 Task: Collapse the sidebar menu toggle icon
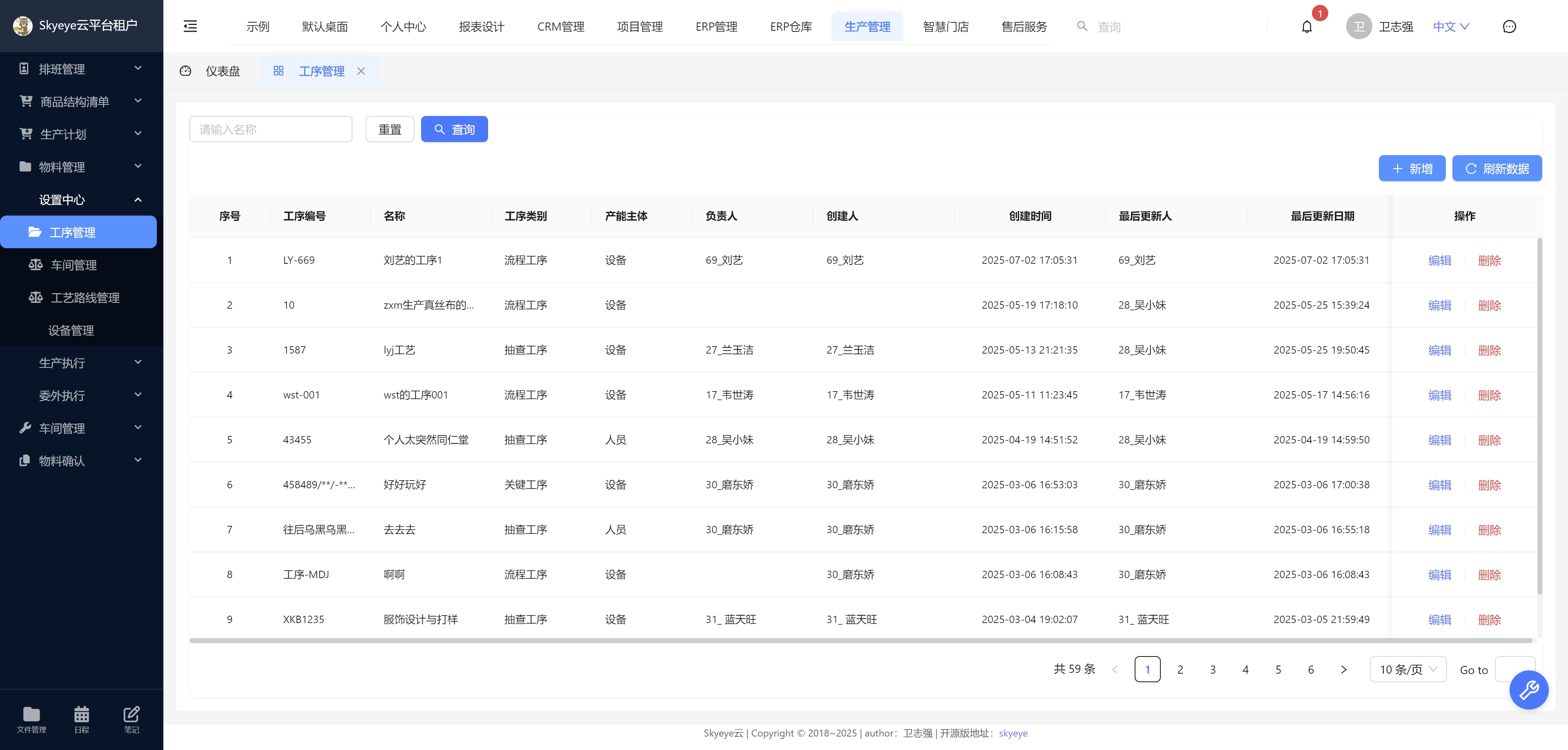point(190,26)
